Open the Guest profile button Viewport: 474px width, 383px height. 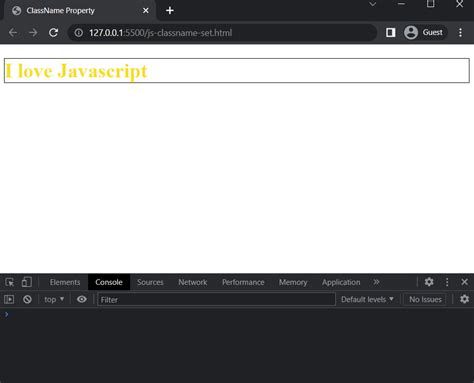point(424,32)
